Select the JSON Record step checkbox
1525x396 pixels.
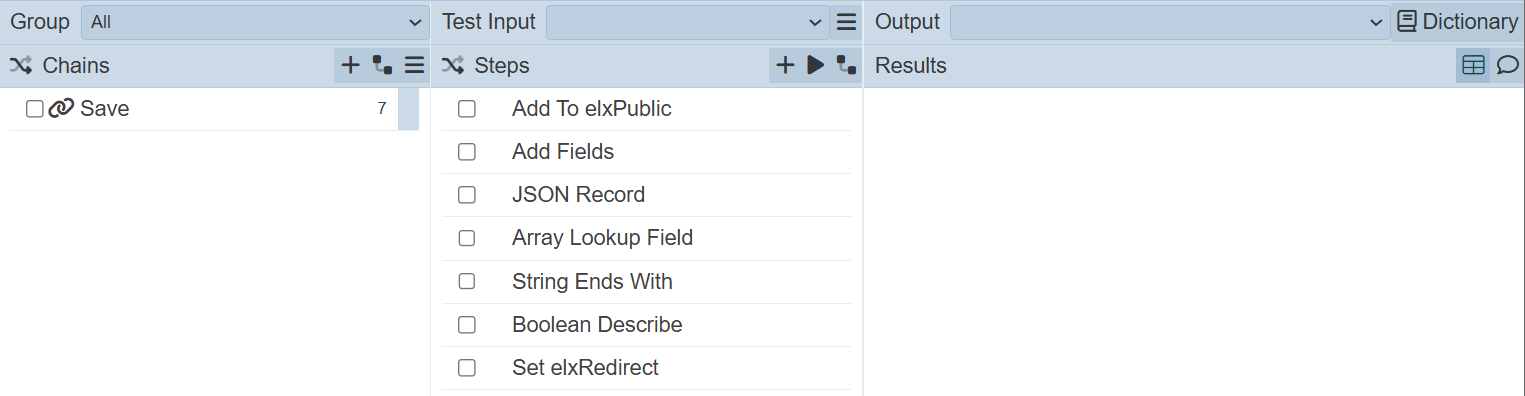467,195
